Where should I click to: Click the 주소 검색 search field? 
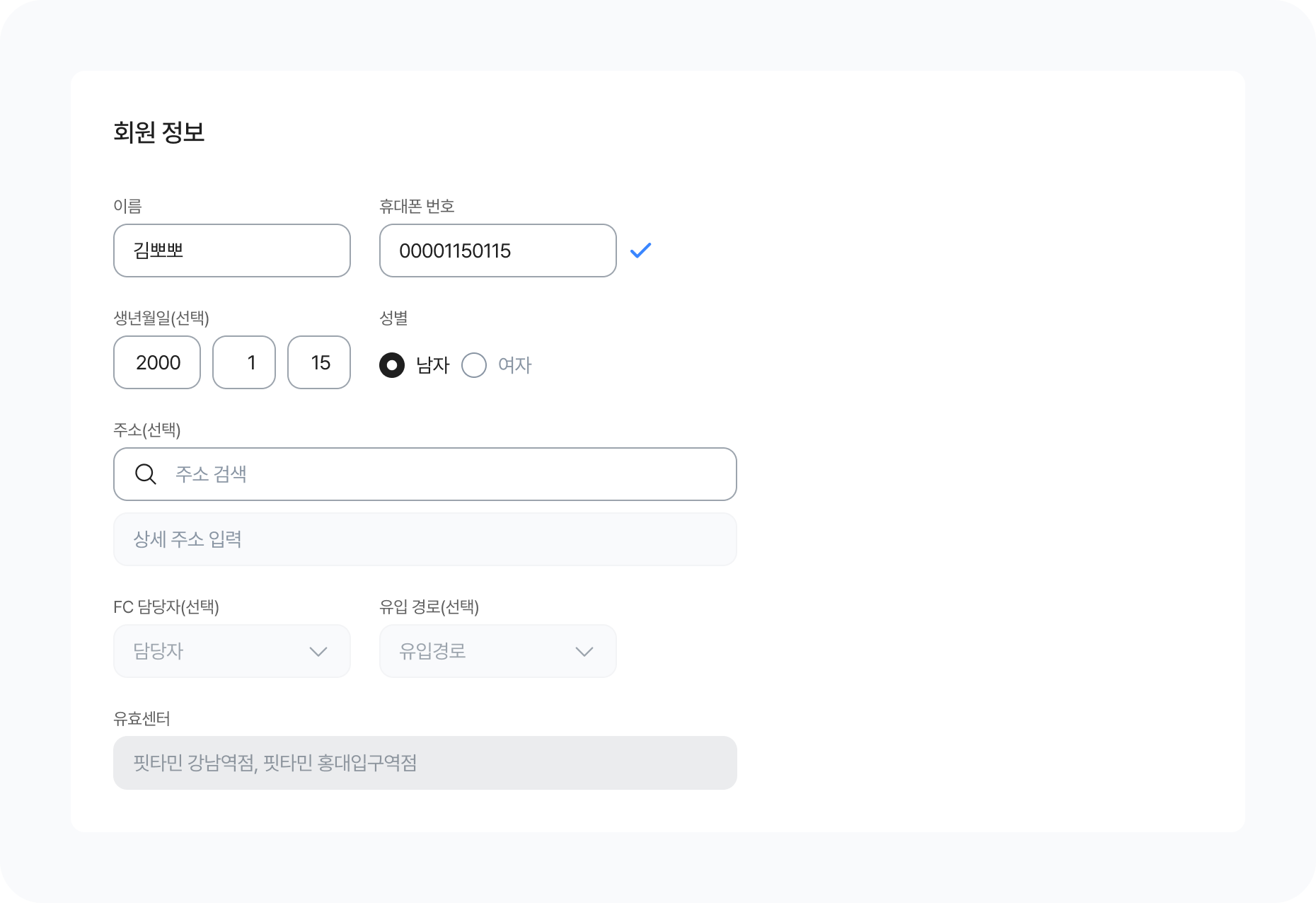[439, 474]
